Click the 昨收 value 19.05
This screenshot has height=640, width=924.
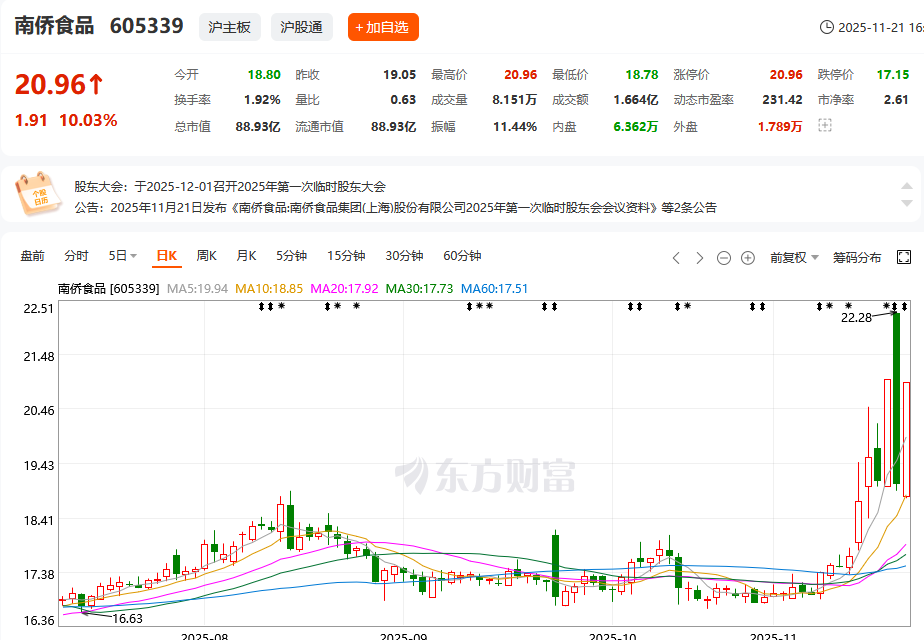400,75
